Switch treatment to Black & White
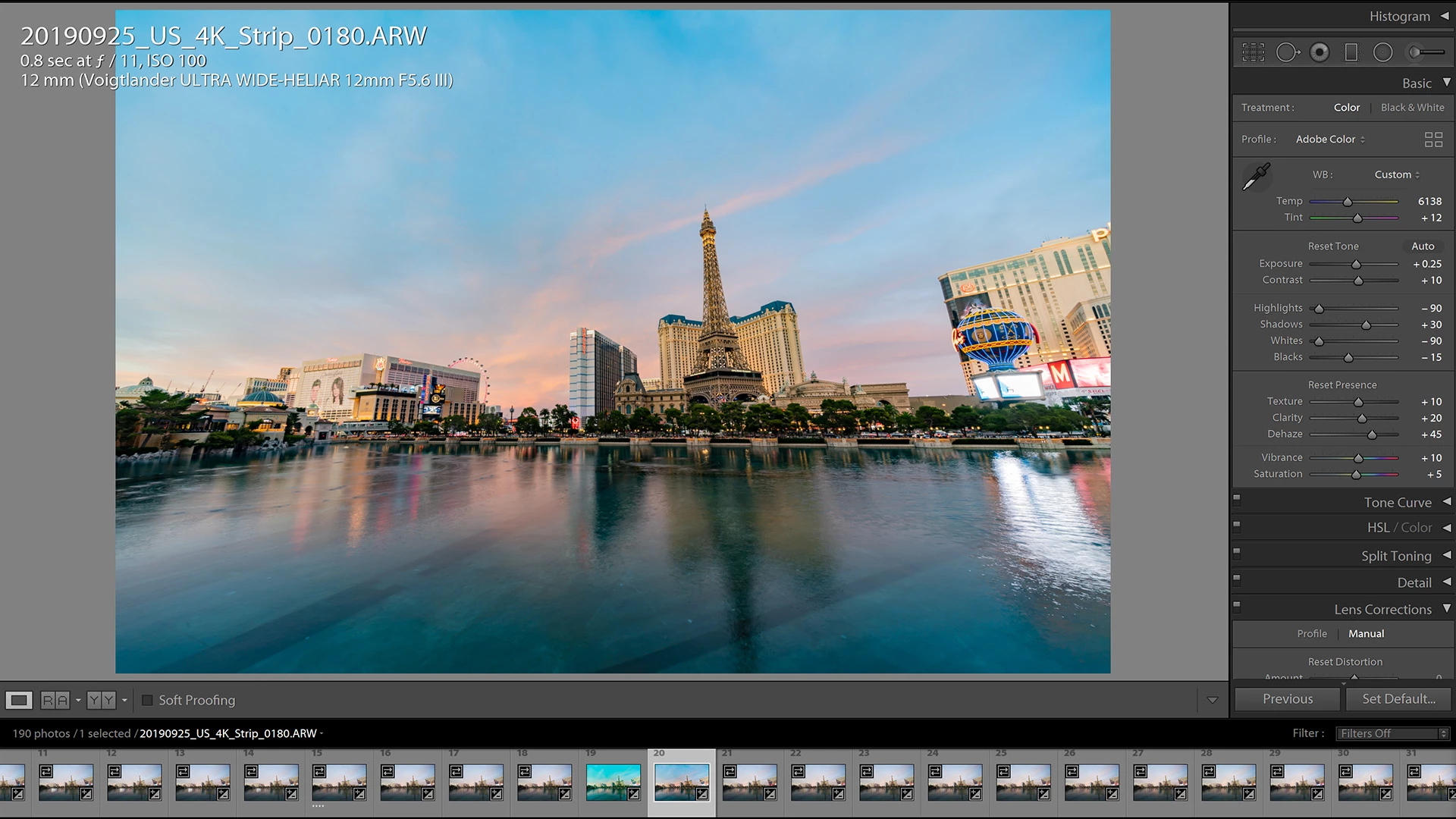1456x819 pixels. (1412, 108)
